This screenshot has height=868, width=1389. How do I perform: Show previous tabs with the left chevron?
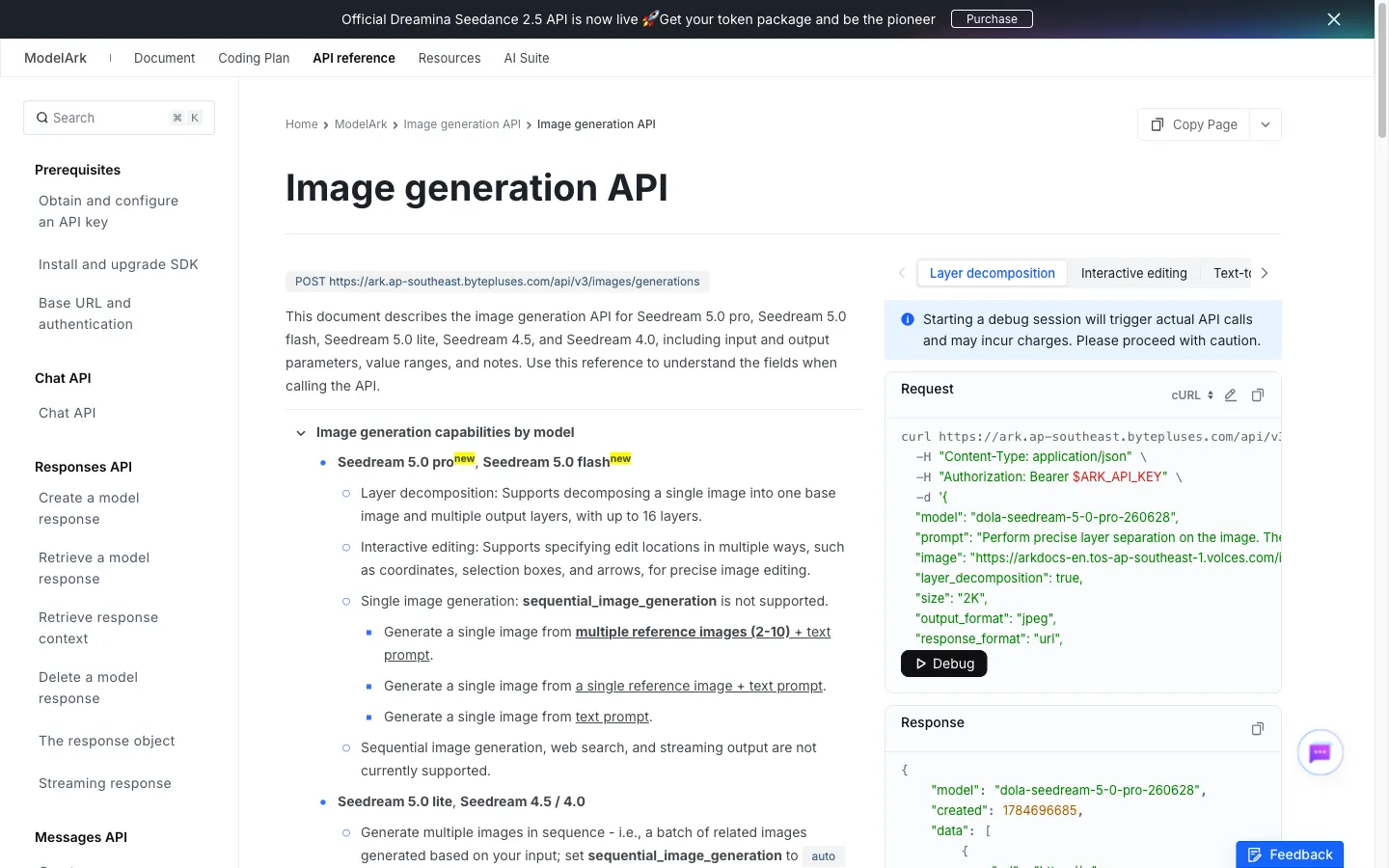point(902,273)
